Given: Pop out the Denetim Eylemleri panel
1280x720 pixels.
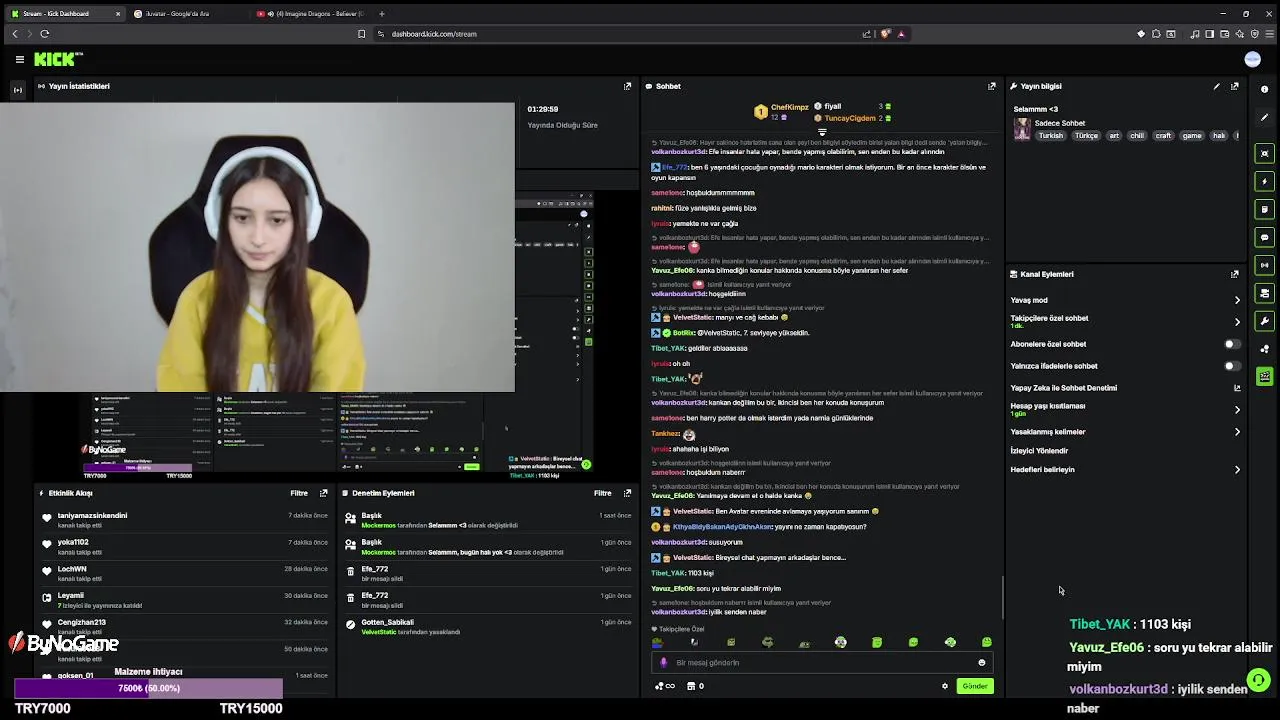Looking at the screenshot, I should tap(628, 493).
